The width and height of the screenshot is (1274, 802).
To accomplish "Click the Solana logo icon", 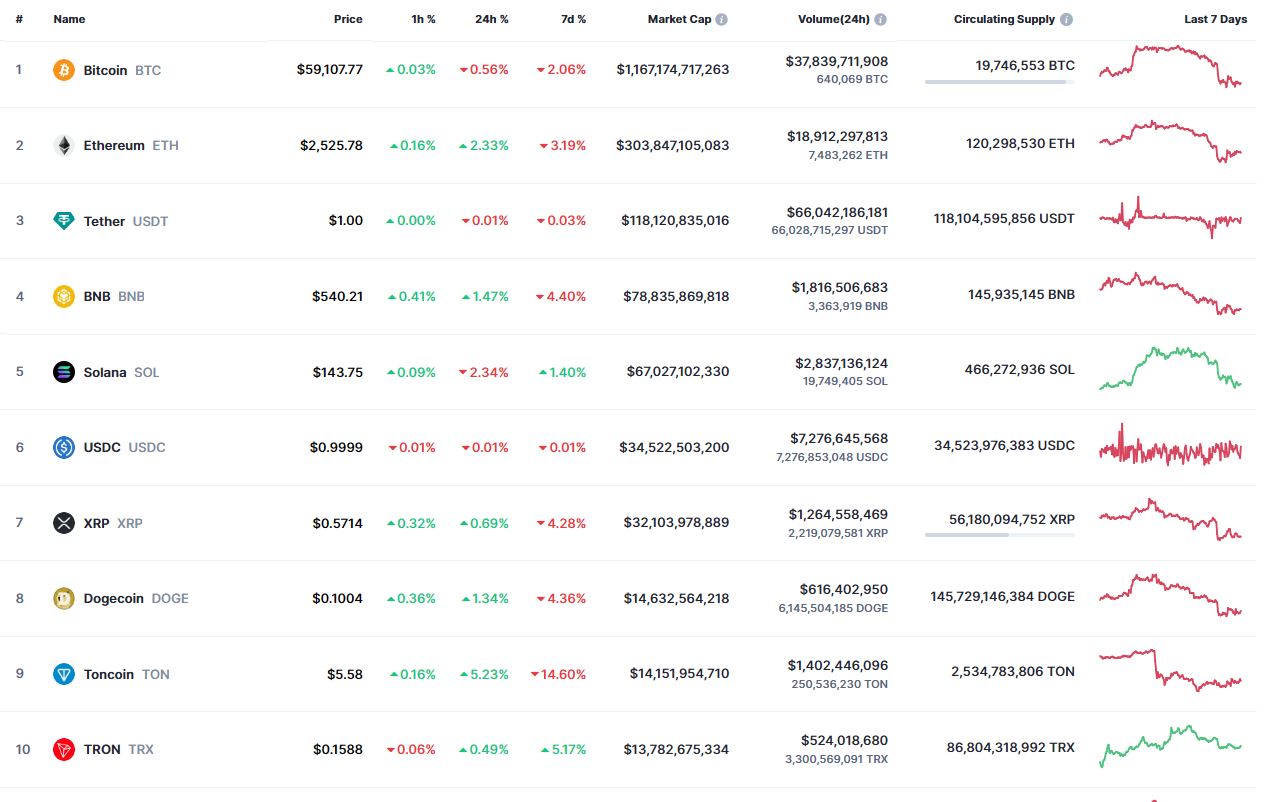I will pyautogui.click(x=64, y=372).
